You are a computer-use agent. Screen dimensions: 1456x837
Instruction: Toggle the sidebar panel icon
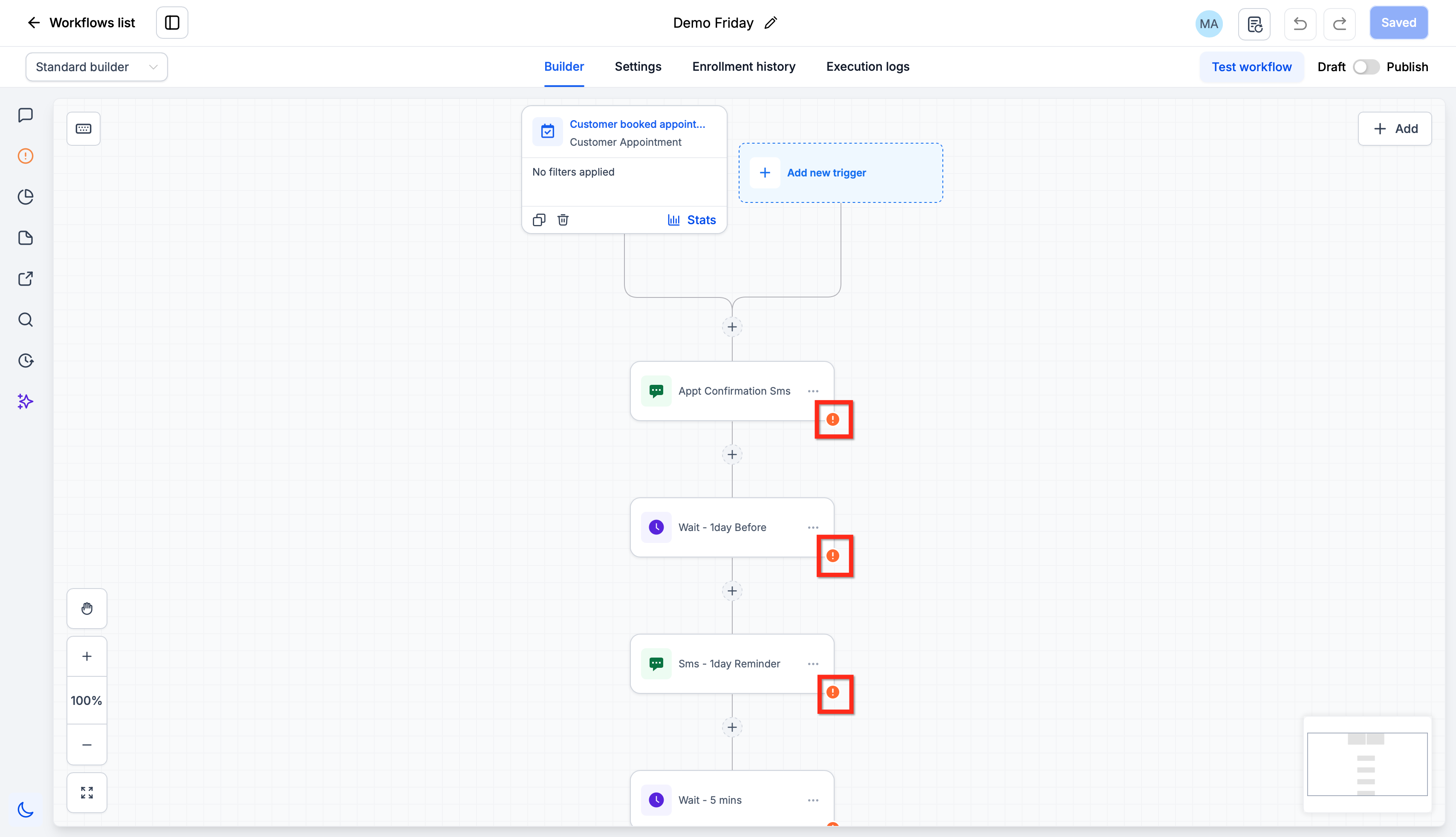172,23
